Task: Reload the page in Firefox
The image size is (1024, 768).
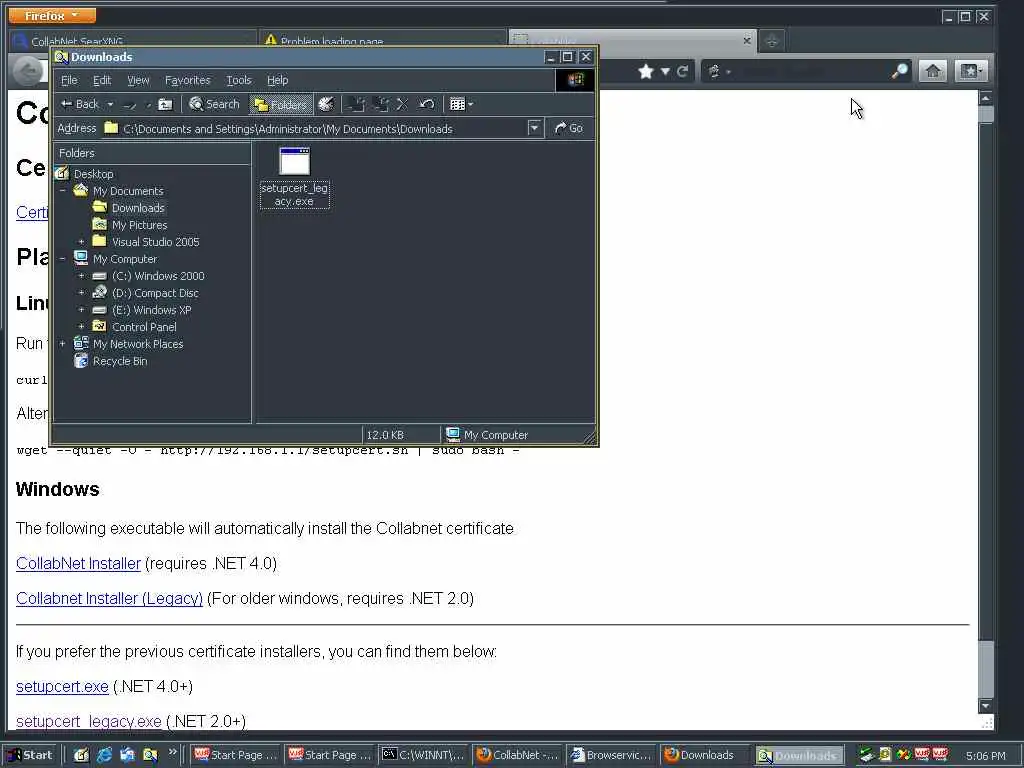Action: pyautogui.click(x=682, y=71)
